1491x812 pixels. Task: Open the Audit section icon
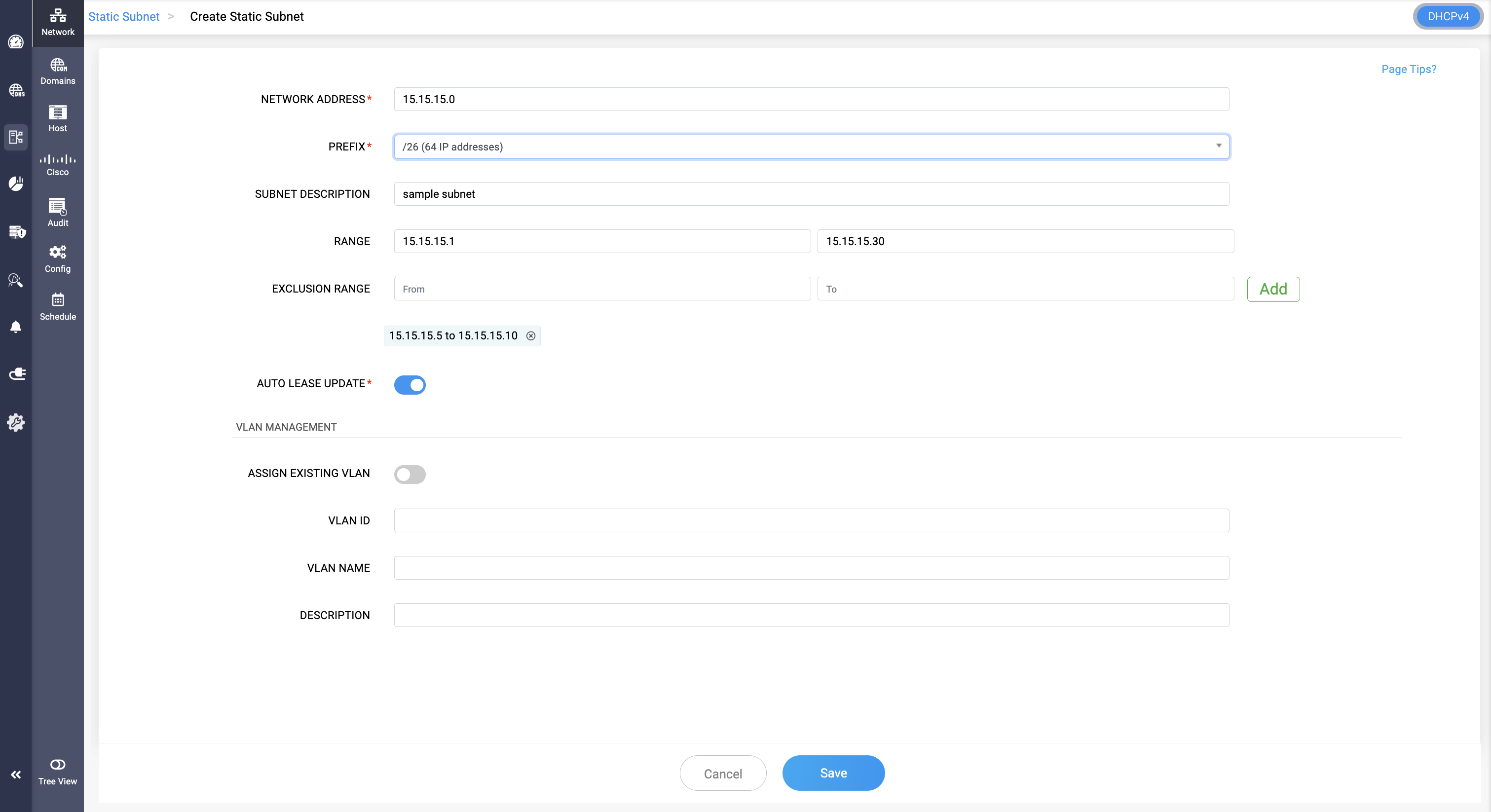pos(57,212)
